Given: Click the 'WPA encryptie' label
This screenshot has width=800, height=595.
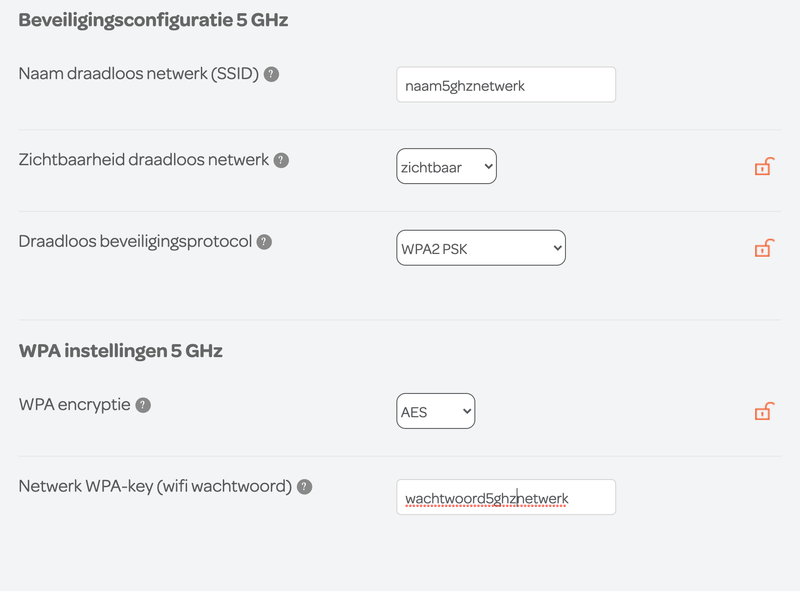Looking at the screenshot, I should click(75, 405).
